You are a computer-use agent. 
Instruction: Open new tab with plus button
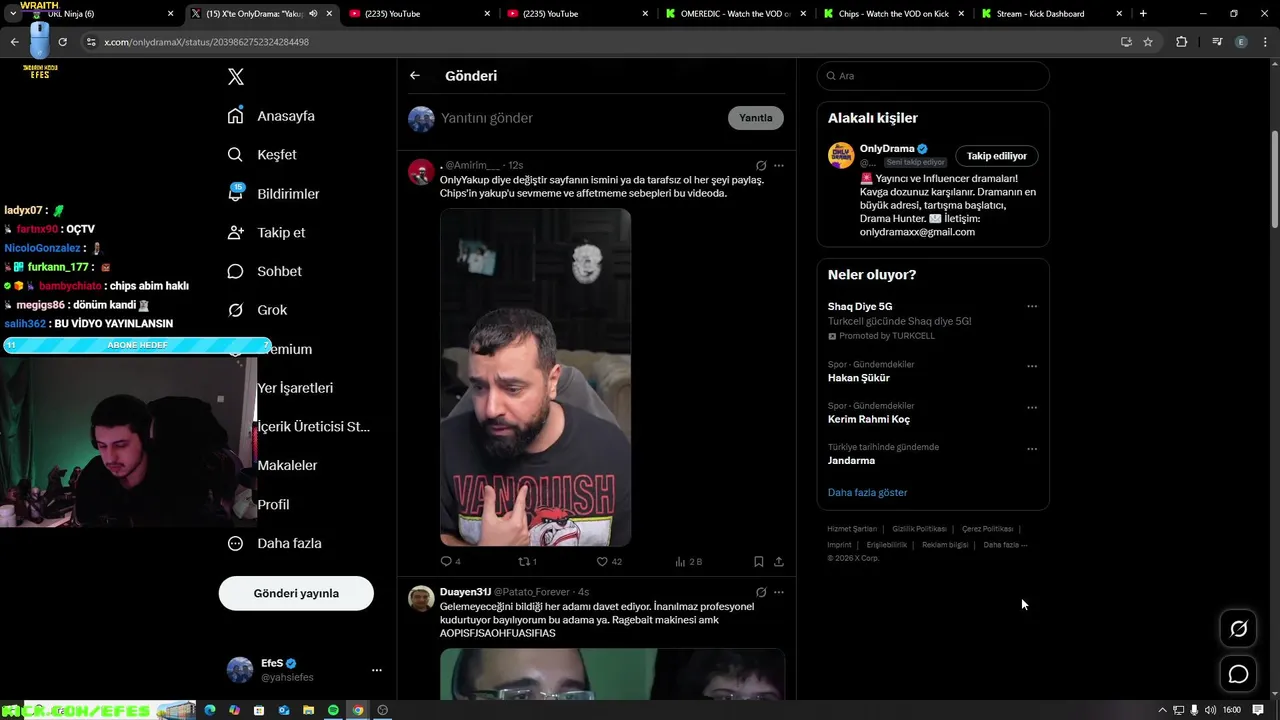click(1143, 14)
